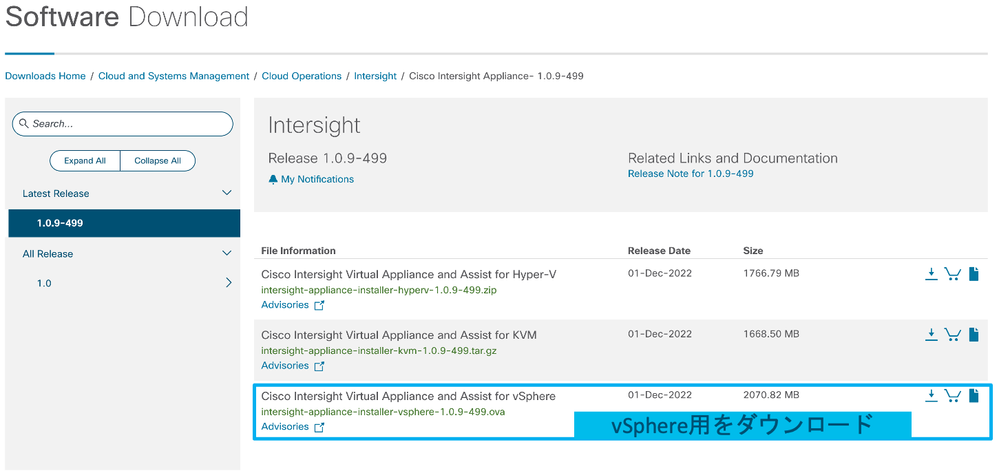
Task: Click intersight-appliance-installer-kvm-1.0.9-499.tar.gz filename
Action: click(380, 351)
